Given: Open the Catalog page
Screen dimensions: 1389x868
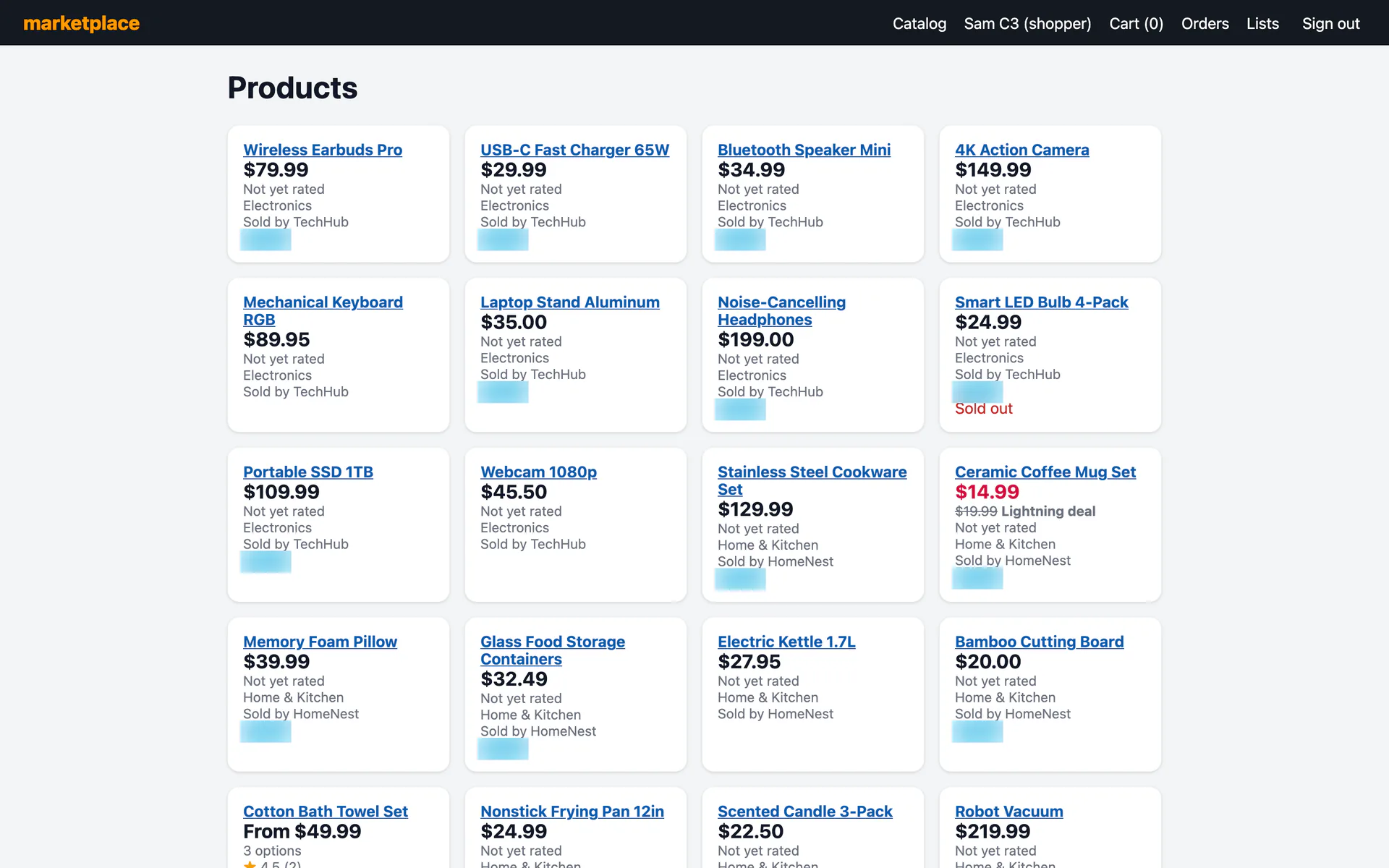Looking at the screenshot, I should pyautogui.click(x=919, y=23).
